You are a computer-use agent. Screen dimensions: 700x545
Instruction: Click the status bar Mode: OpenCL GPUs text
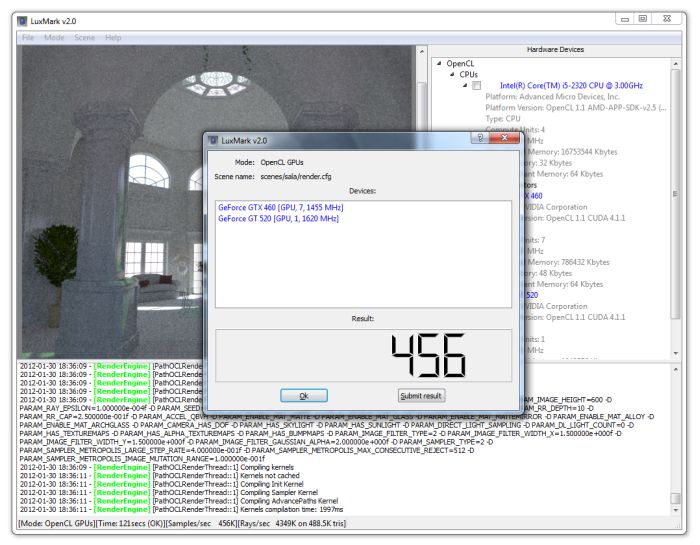pyautogui.click(x=57, y=524)
